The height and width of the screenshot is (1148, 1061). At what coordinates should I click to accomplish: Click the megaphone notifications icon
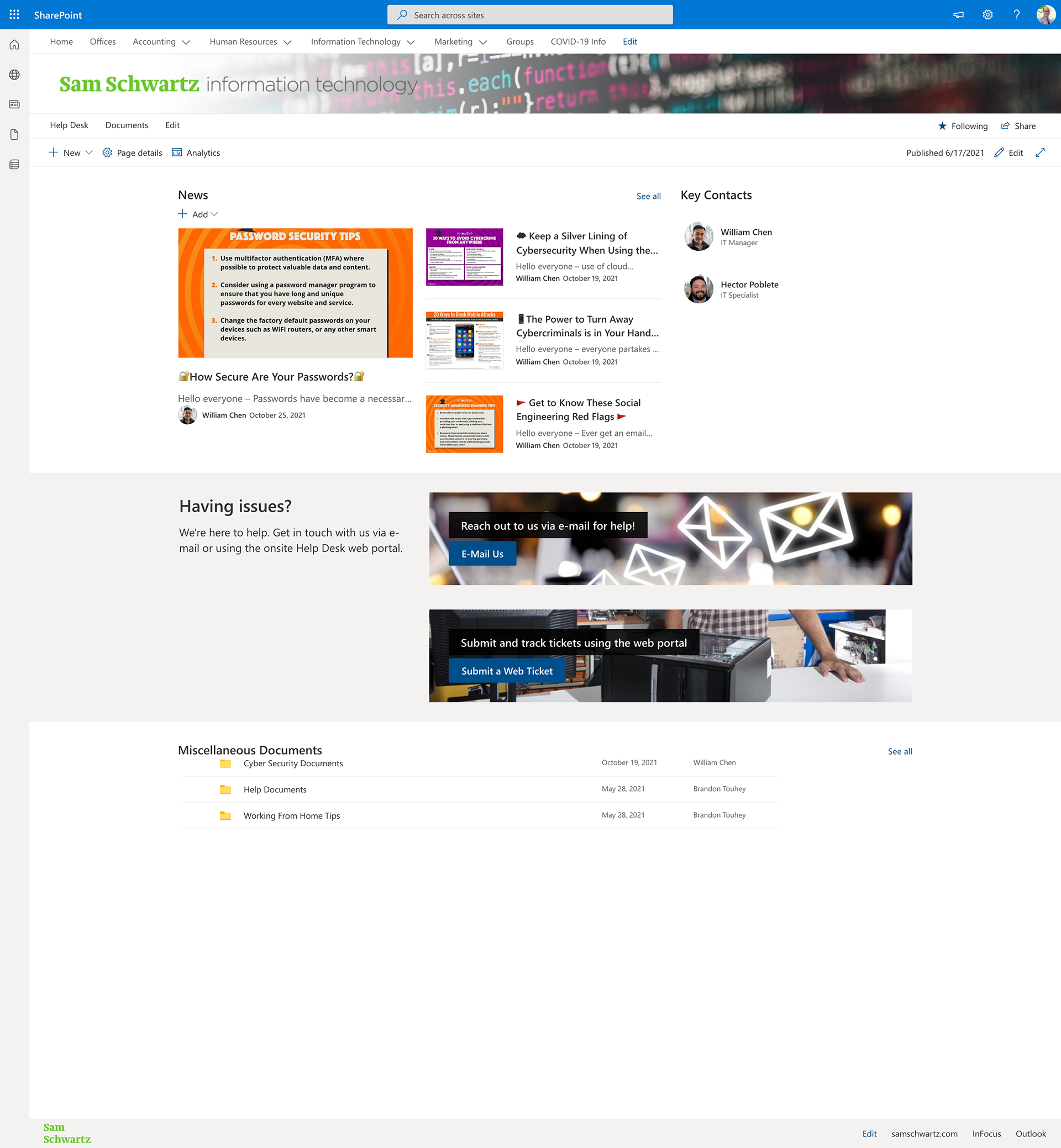point(958,15)
